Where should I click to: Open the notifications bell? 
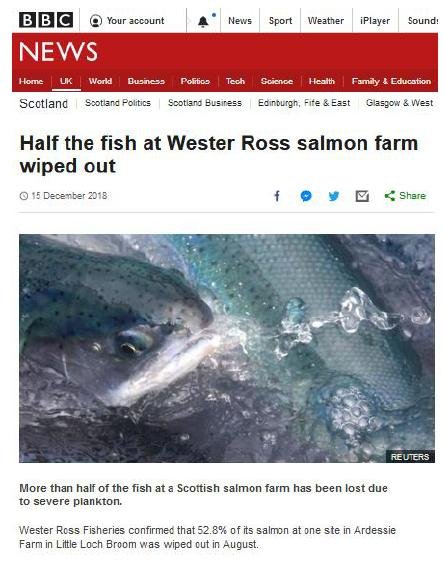pyautogui.click(x=203, y=22)
